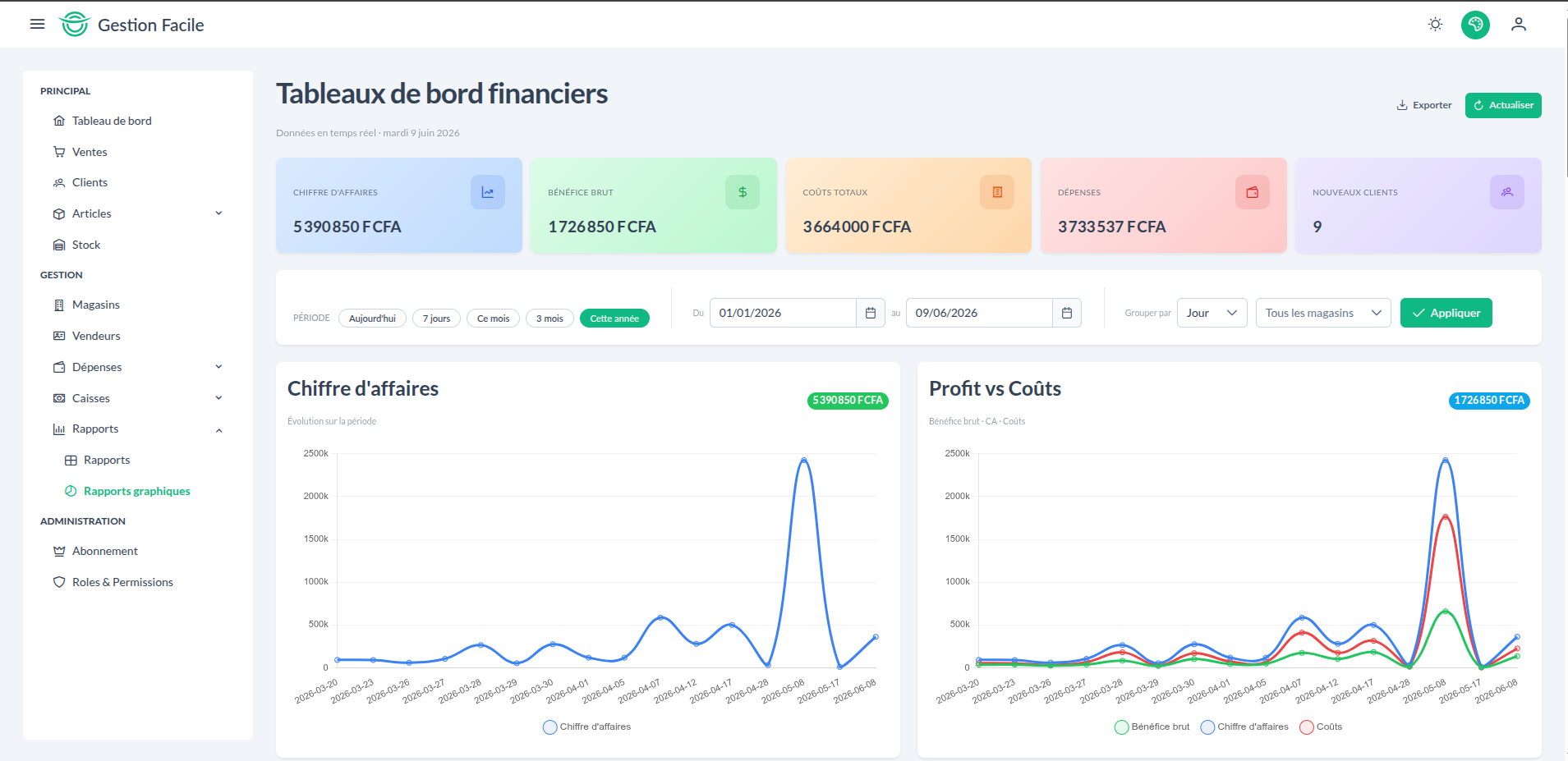Image resolution: width=1568 pixels, height=761 pixels.
Task: Click the start date field 01/01/2026
Action: (x=783, y=313)
